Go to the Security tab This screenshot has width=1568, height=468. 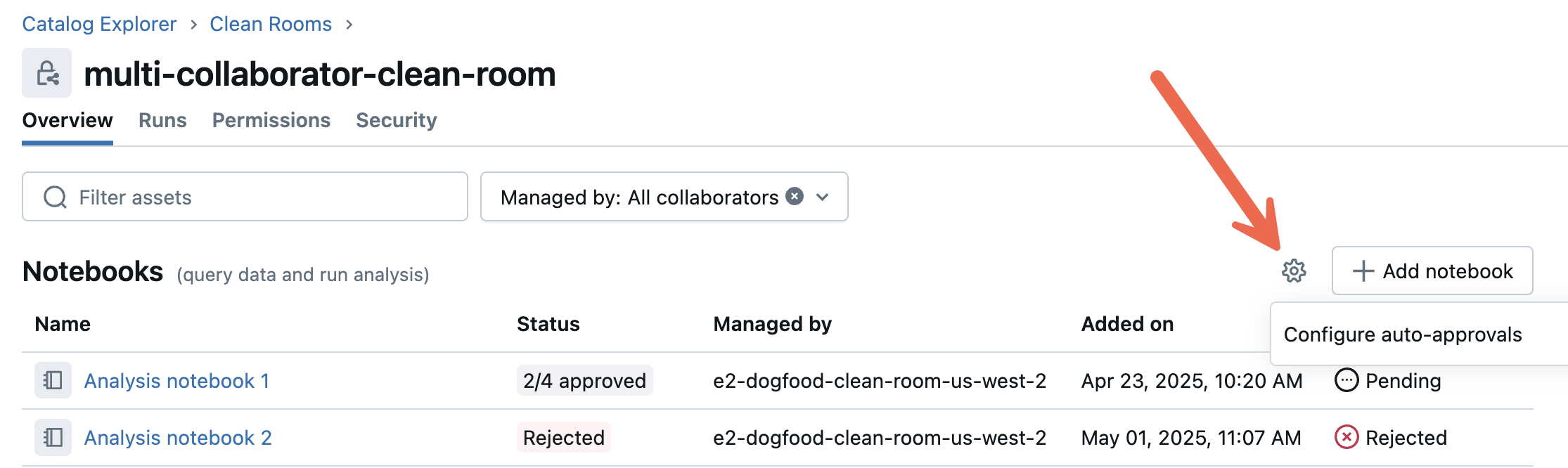pos(396,120)
